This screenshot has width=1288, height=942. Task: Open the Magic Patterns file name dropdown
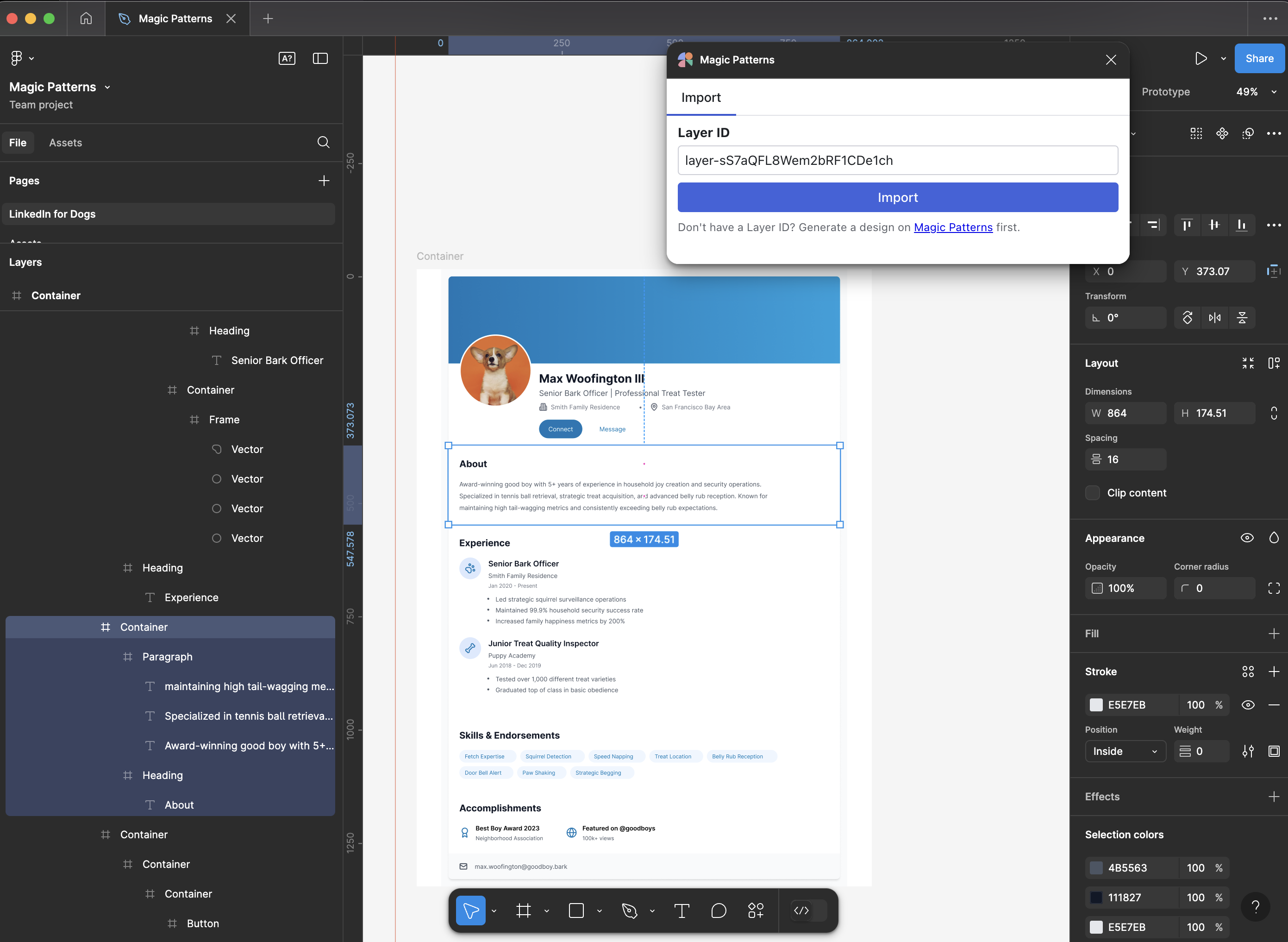[107, 87]
